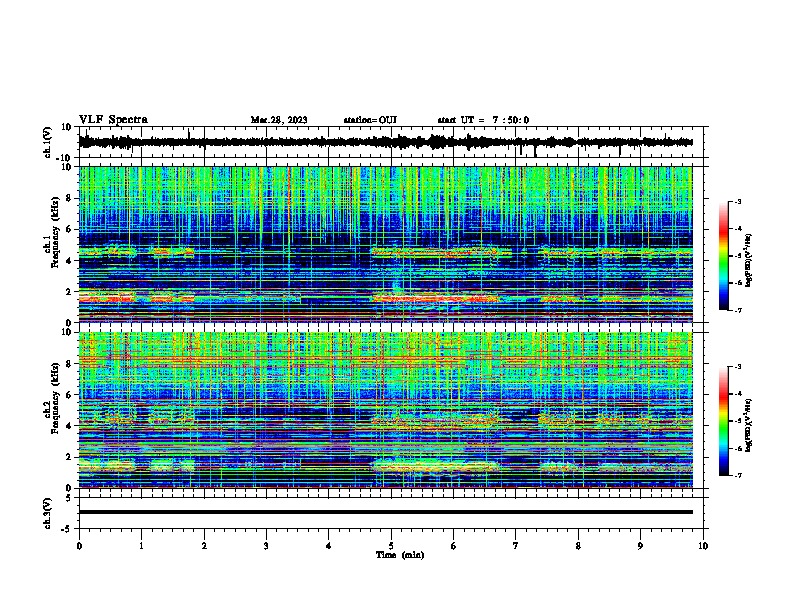Click the time axis tick label "7"
Screen dimensions: 792x612
[x=516, y=546]
